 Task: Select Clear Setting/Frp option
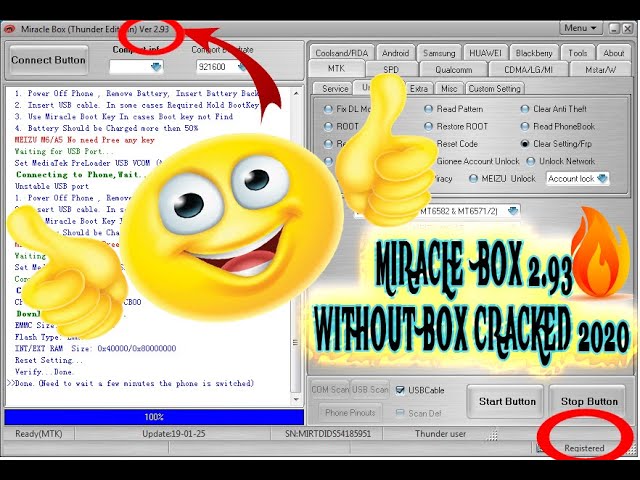click(526, 144)
